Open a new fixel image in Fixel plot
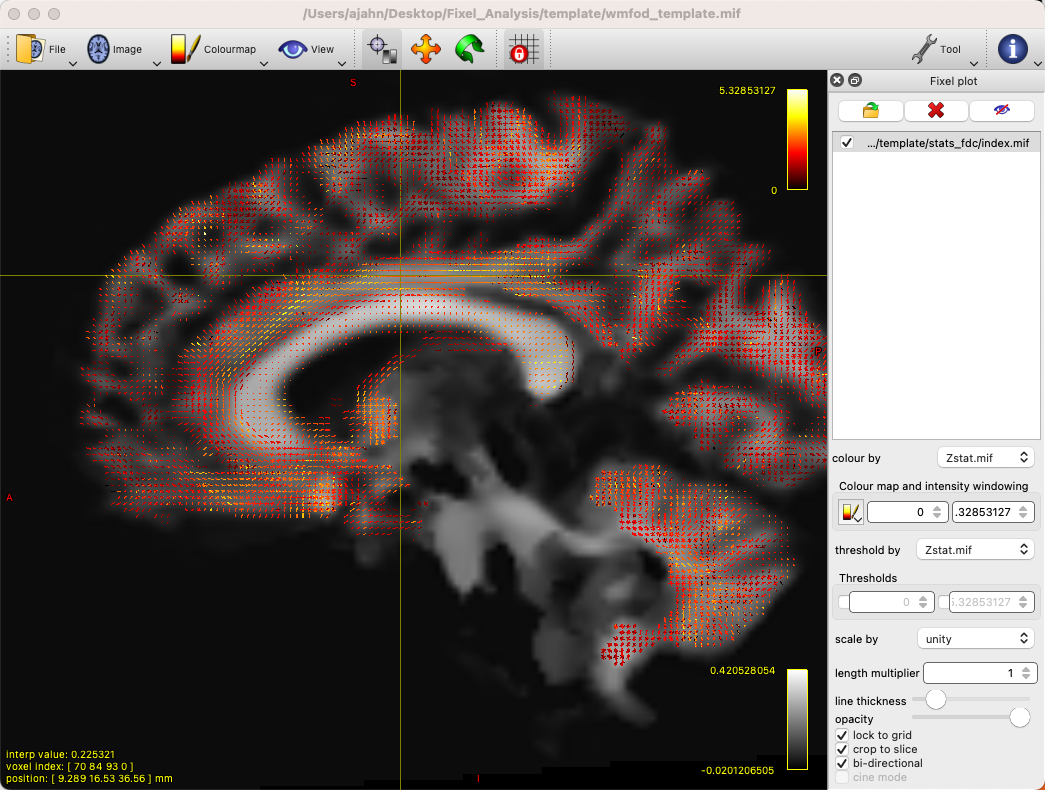Viewport: 1045px width, 790px height. pyautogui.click(x=869, y=111)
